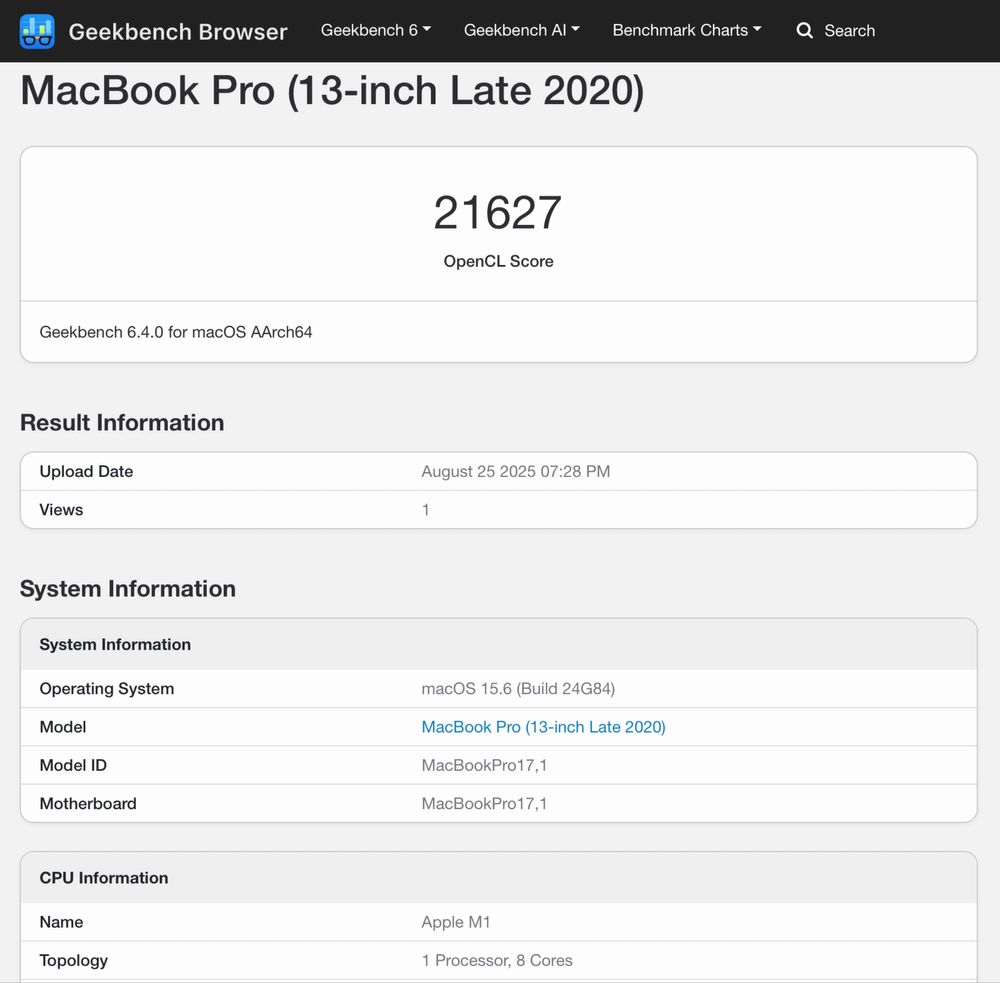
Task: Select the August 25 2025 07:28 PM value
Action: tap(515, 471)
